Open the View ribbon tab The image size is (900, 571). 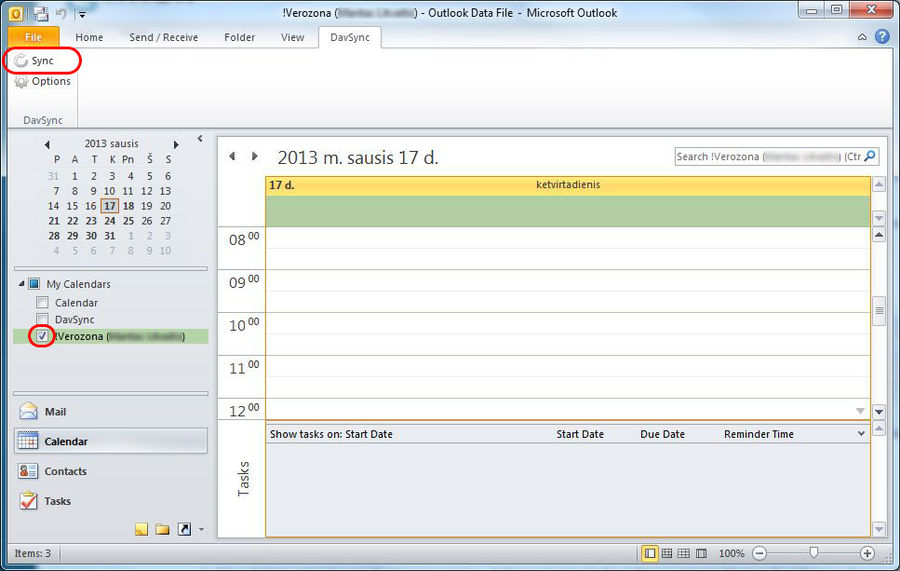(x=292, y=37)
